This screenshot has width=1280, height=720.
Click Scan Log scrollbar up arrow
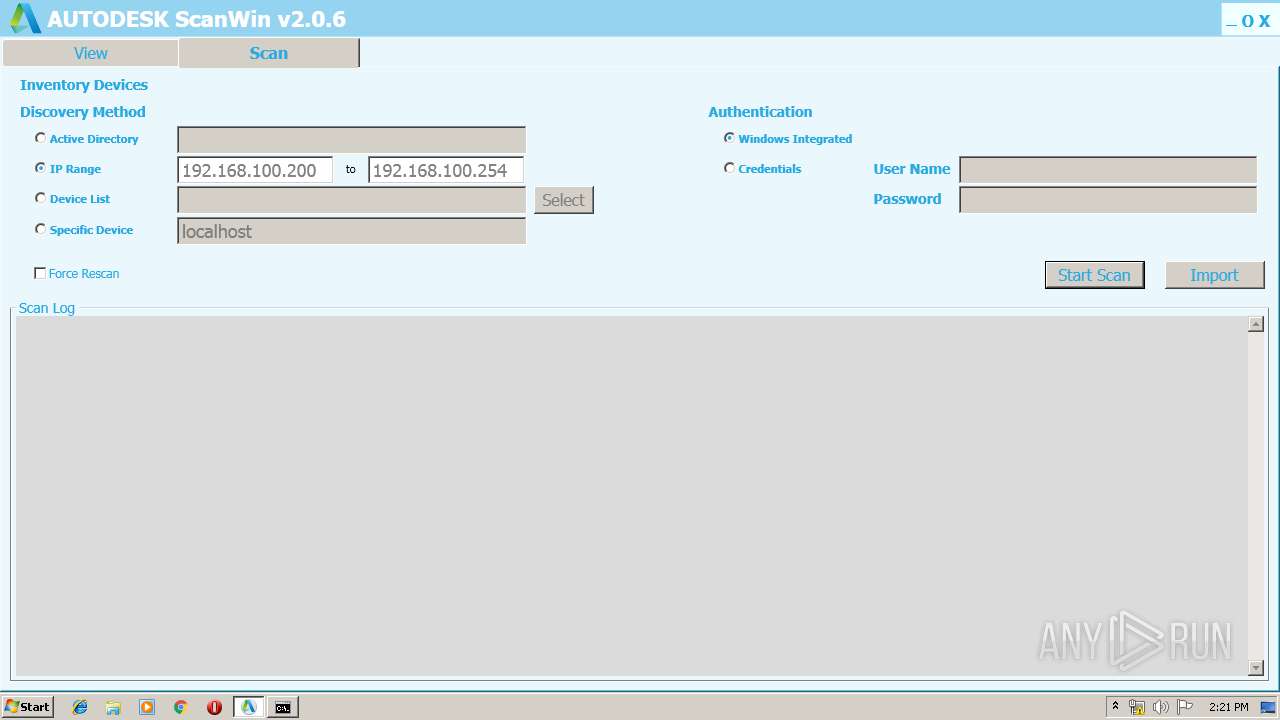pyautogui.click(x=1256, y=324)
